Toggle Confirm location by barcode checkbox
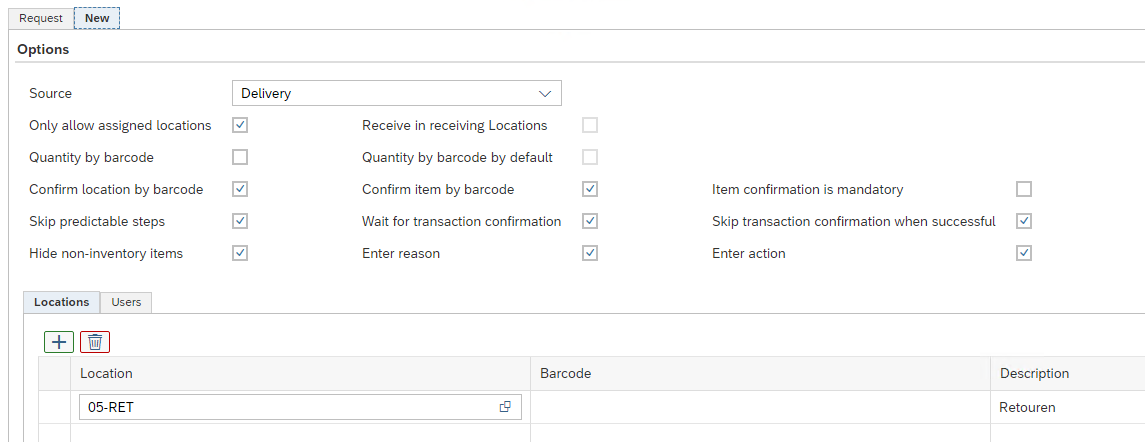Screen dimensions: 1145x442 (x=240, y=189)
